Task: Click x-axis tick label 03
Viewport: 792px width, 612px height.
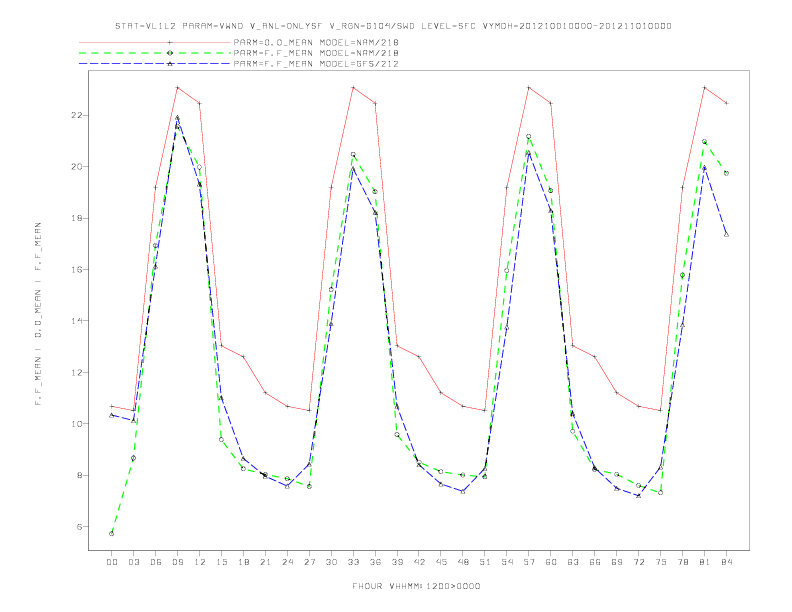Action: tap(133, 562)
